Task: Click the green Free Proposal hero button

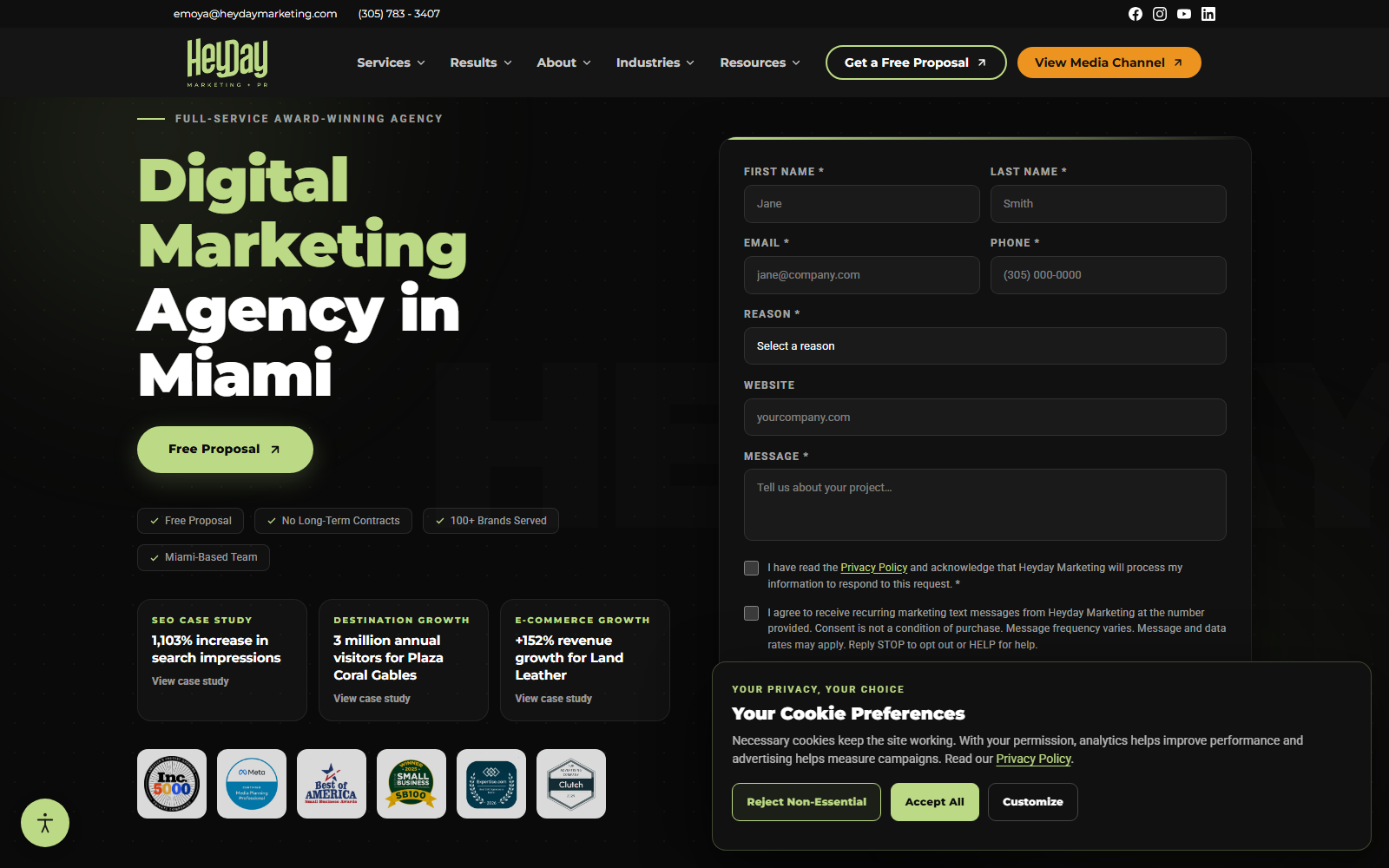Action: (225, 449)
